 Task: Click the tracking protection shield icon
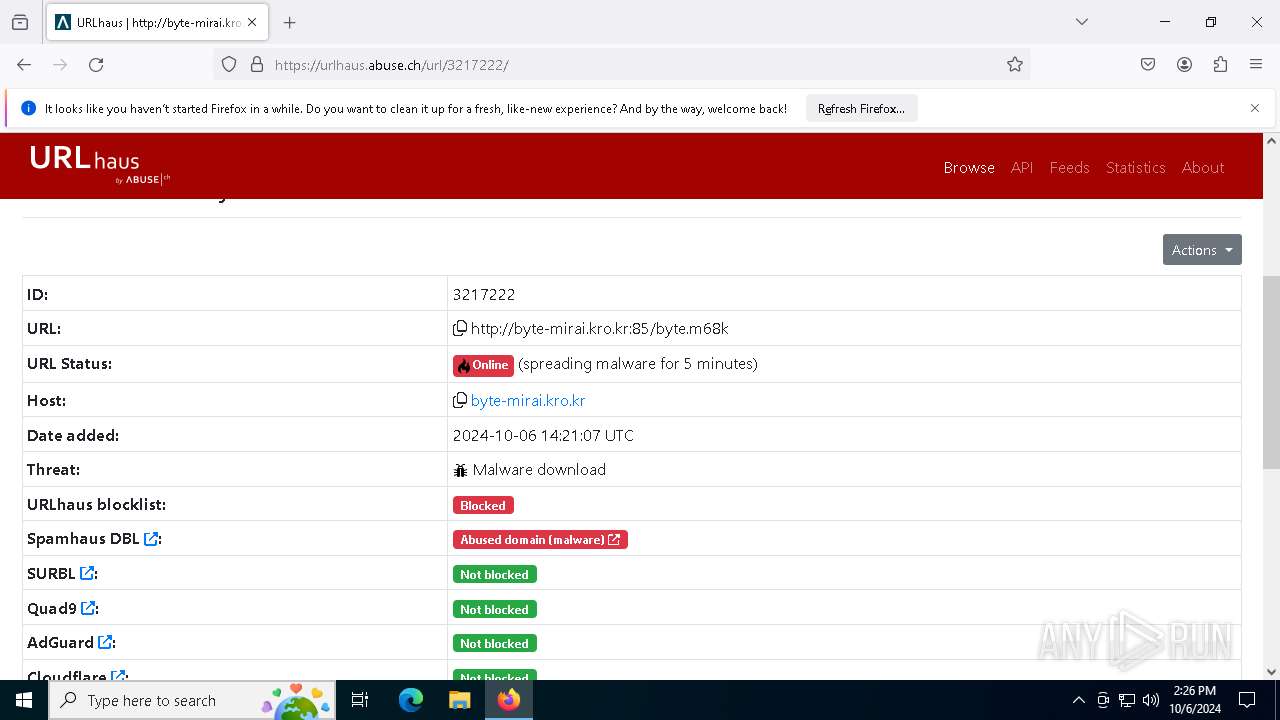click(x=229, y=64)
